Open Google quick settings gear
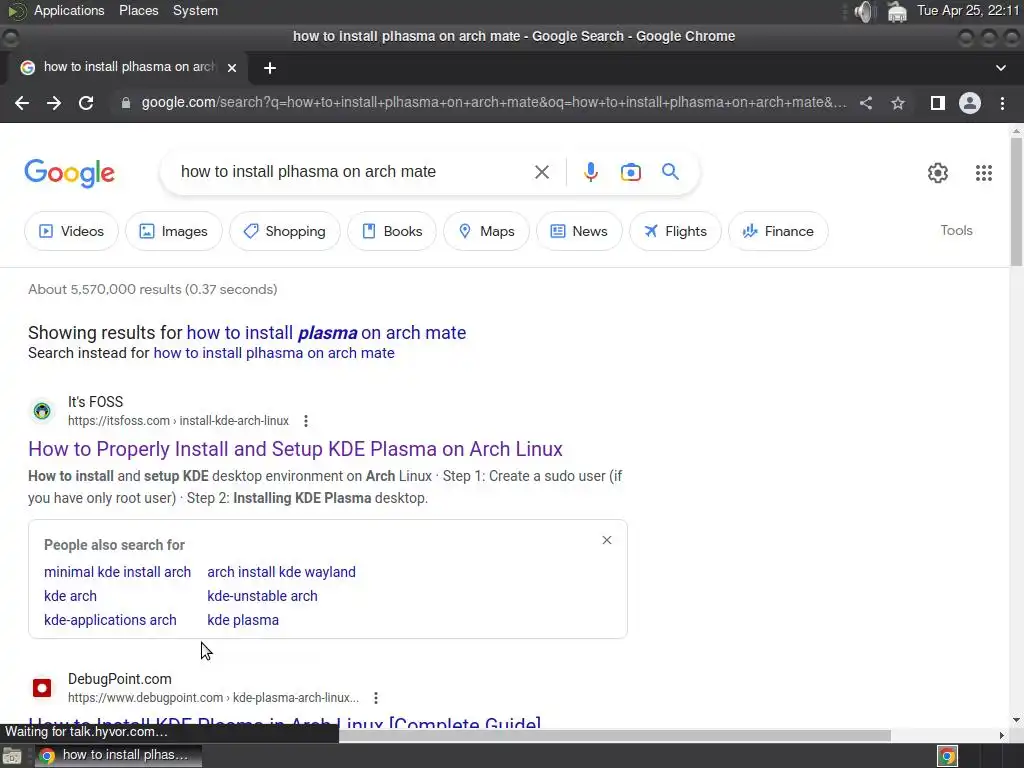 click(x=938, y=172)
